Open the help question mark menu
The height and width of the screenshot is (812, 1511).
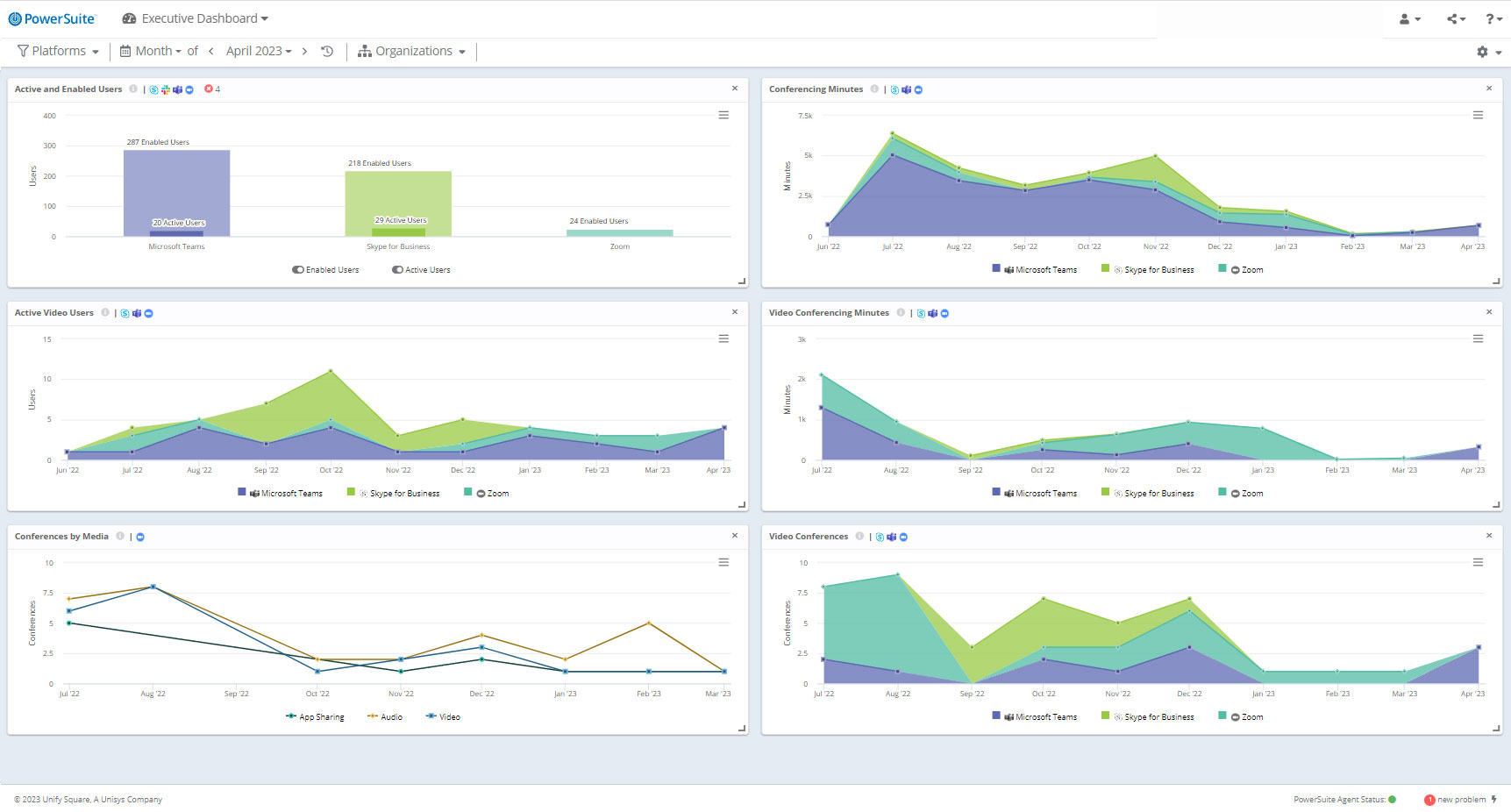click(1493, 18)
